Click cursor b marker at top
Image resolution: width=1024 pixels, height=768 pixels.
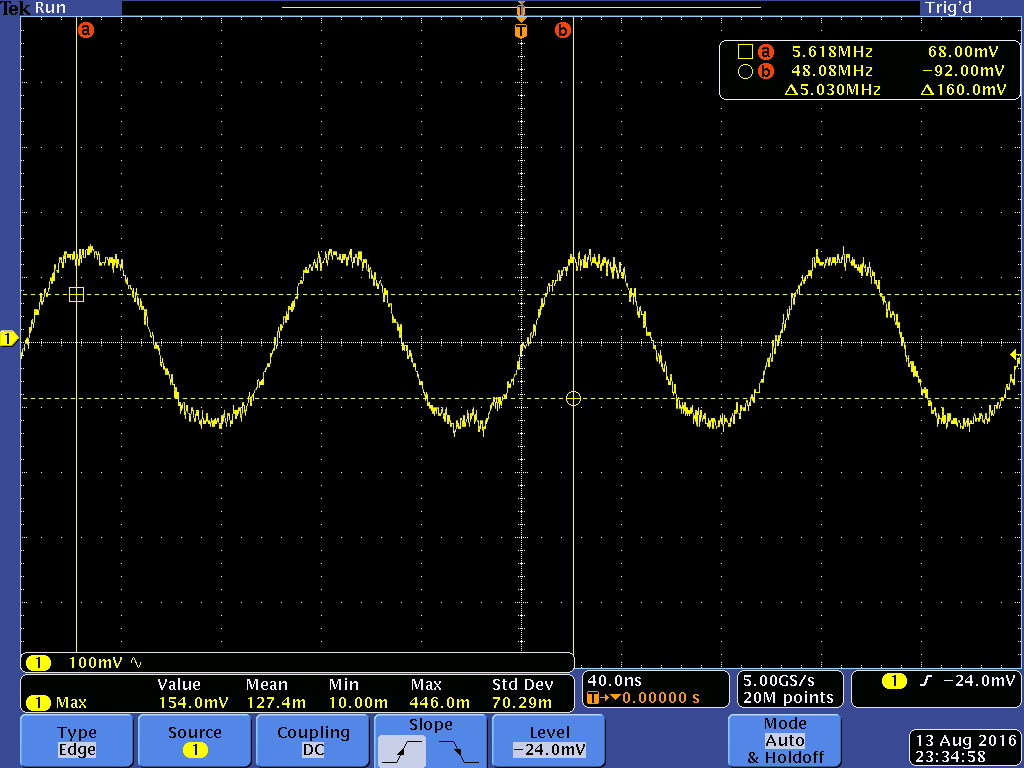[x=562, y=30]
